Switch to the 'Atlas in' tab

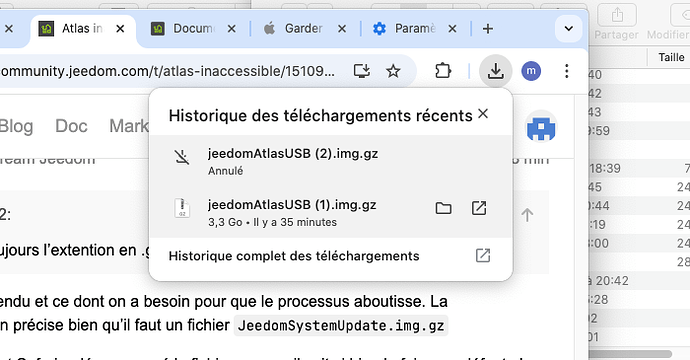(x=82, y=29)
